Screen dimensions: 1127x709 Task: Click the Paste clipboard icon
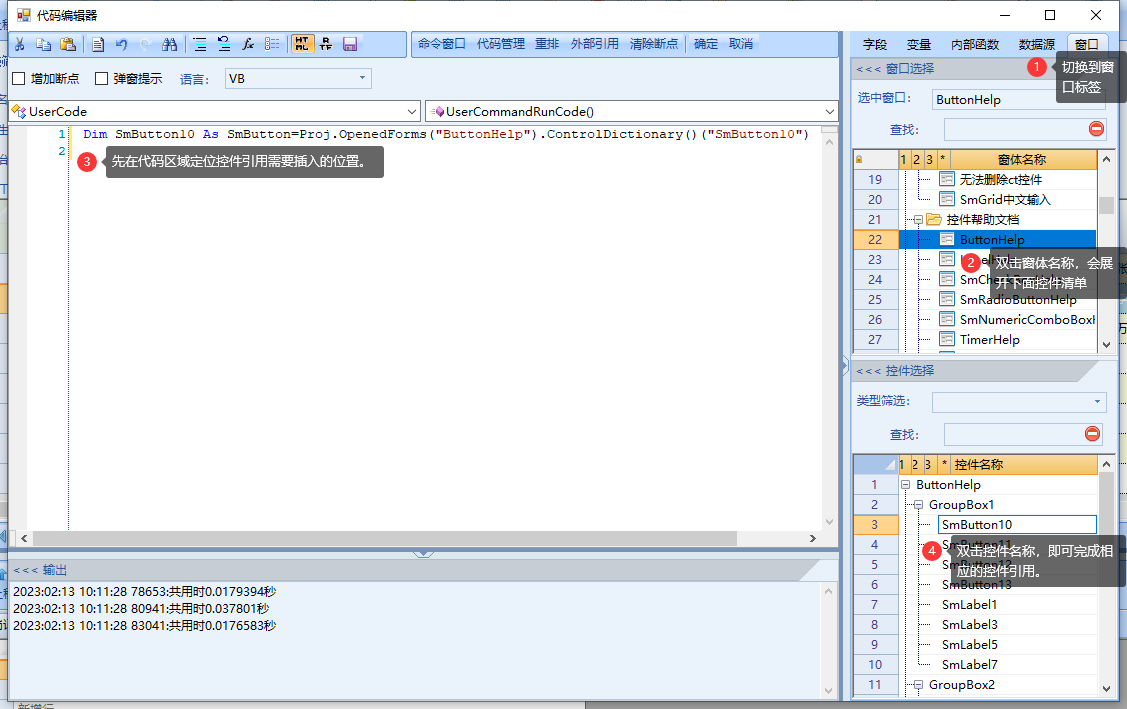pos(68,45)
